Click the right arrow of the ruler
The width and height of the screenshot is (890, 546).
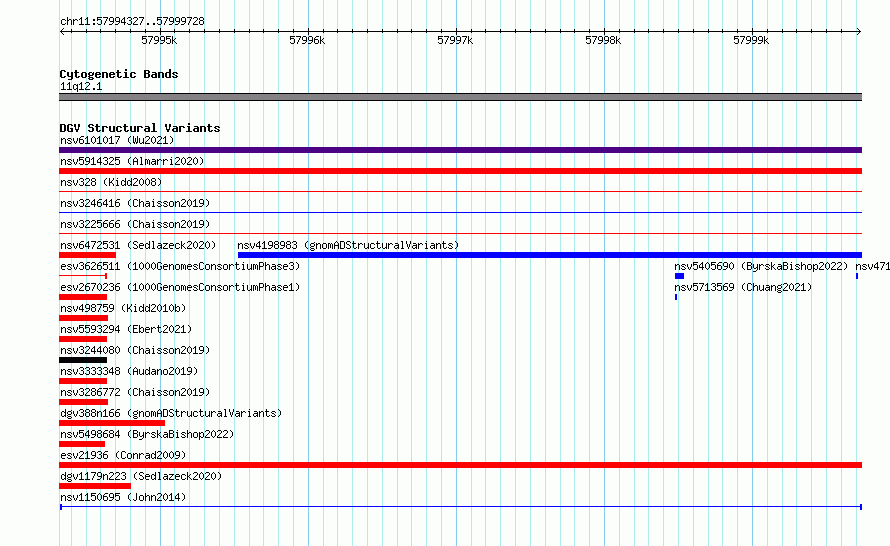859,32
